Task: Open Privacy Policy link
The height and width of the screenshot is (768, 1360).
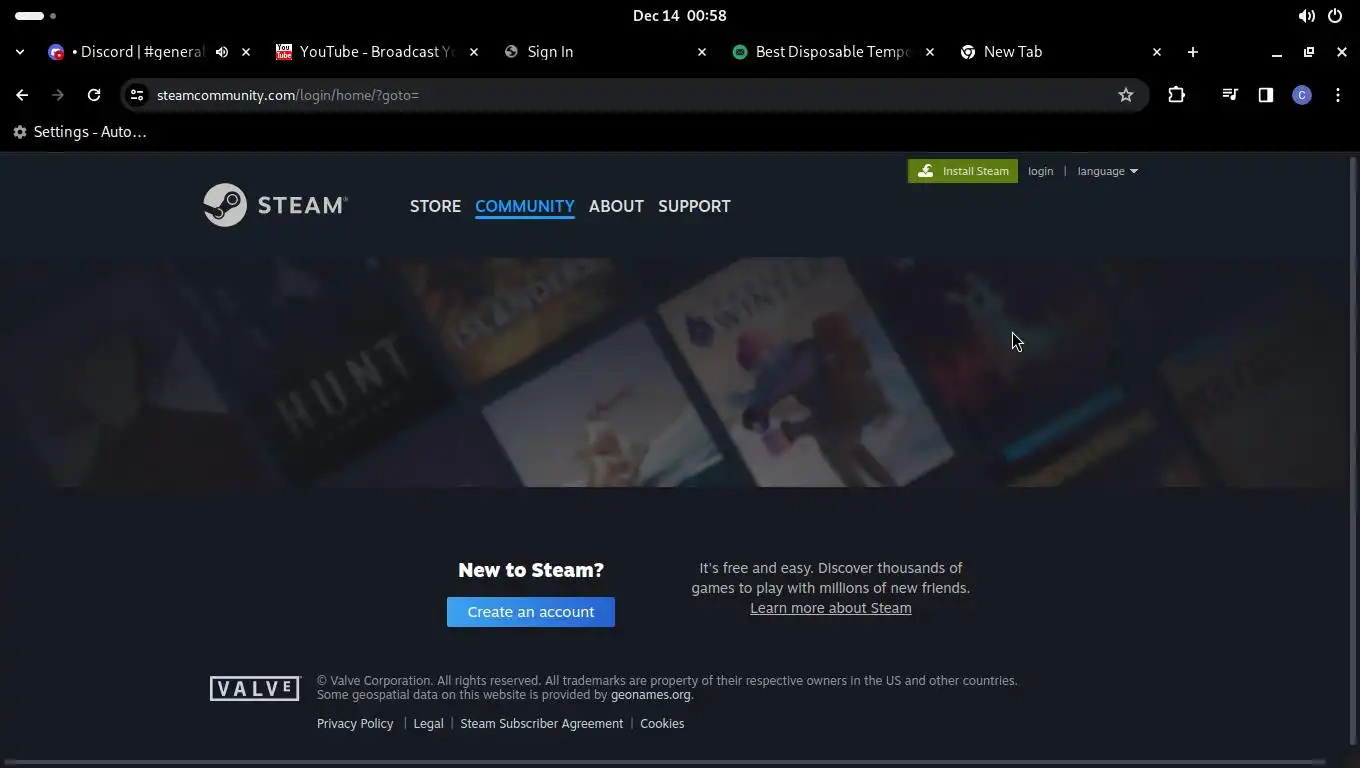Action: tap(355, 724)
